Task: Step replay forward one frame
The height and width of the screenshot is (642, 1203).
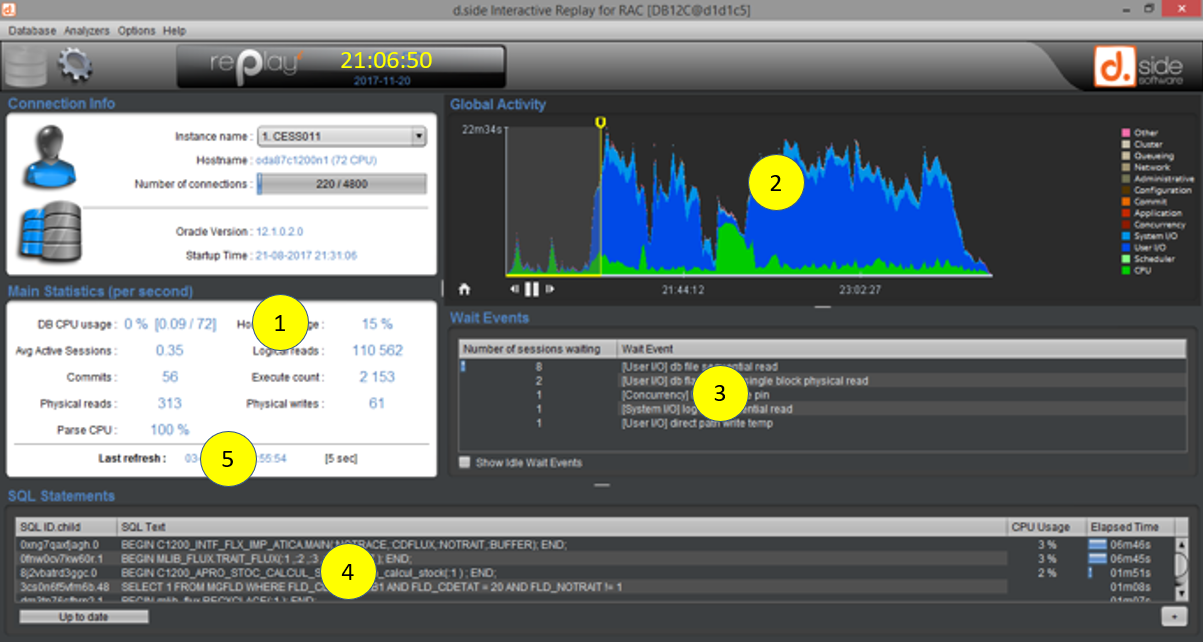Action: point(549,289)
